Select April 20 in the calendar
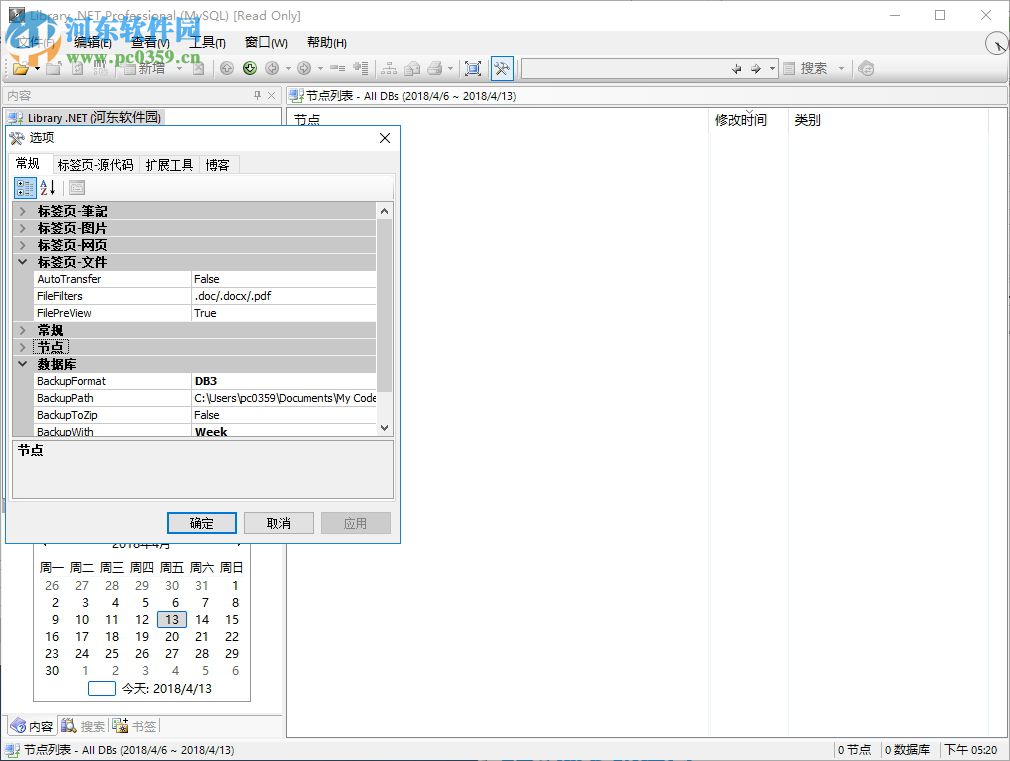Image resolution: width=1010 pixels, height=761 pixels. click(x=171, y=636)
